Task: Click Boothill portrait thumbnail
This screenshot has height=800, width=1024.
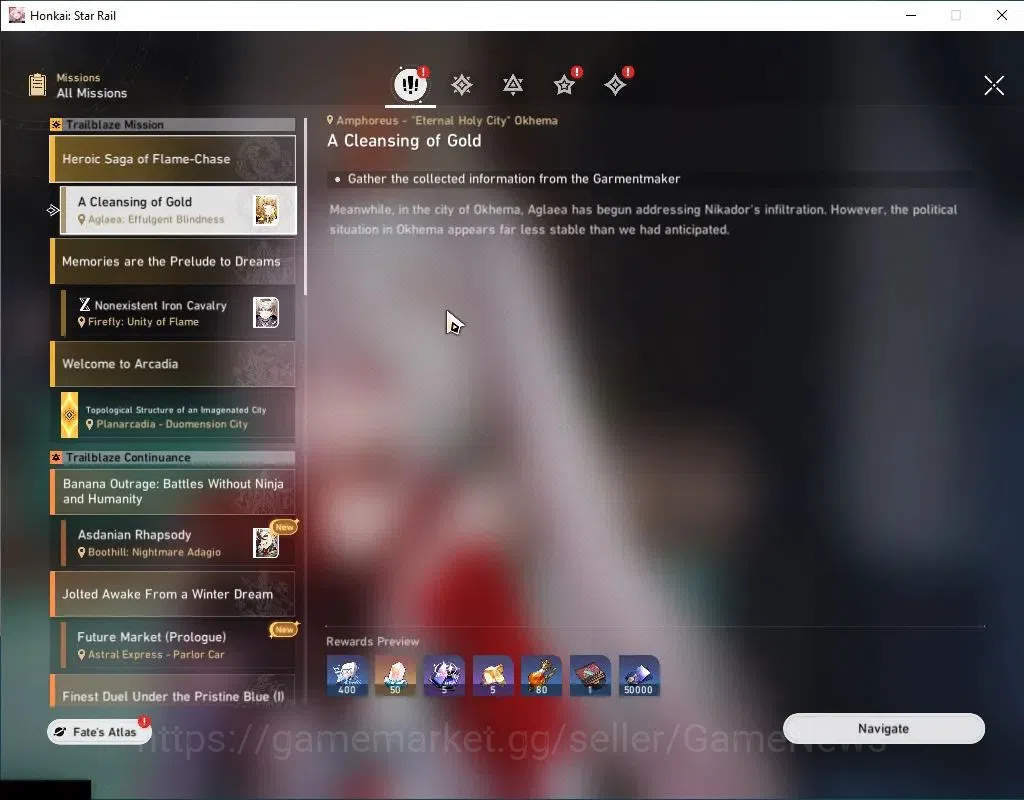Action: tap(266, 543)
